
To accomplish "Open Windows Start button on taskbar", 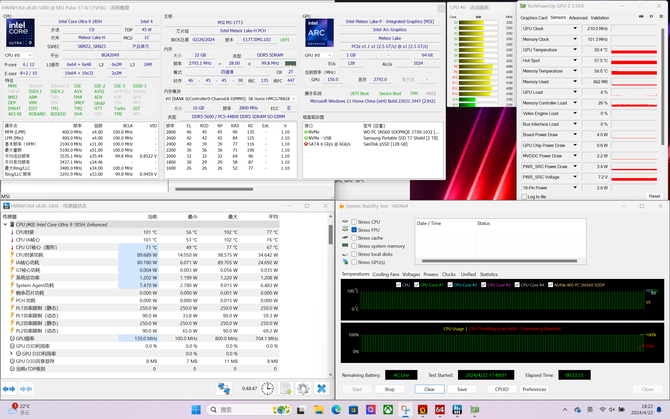I will point(196,410).
